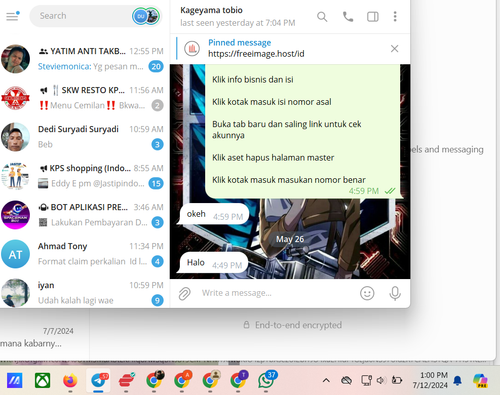Open KPS shopping (Indo... channel

[85, 176]
